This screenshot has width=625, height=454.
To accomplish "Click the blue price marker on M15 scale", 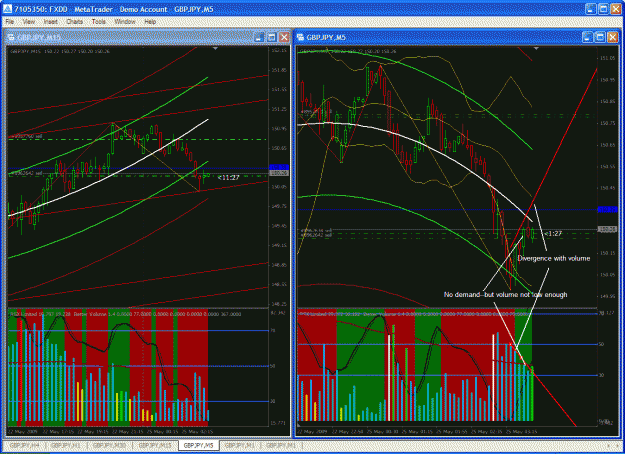I will [x=279, y=167].
